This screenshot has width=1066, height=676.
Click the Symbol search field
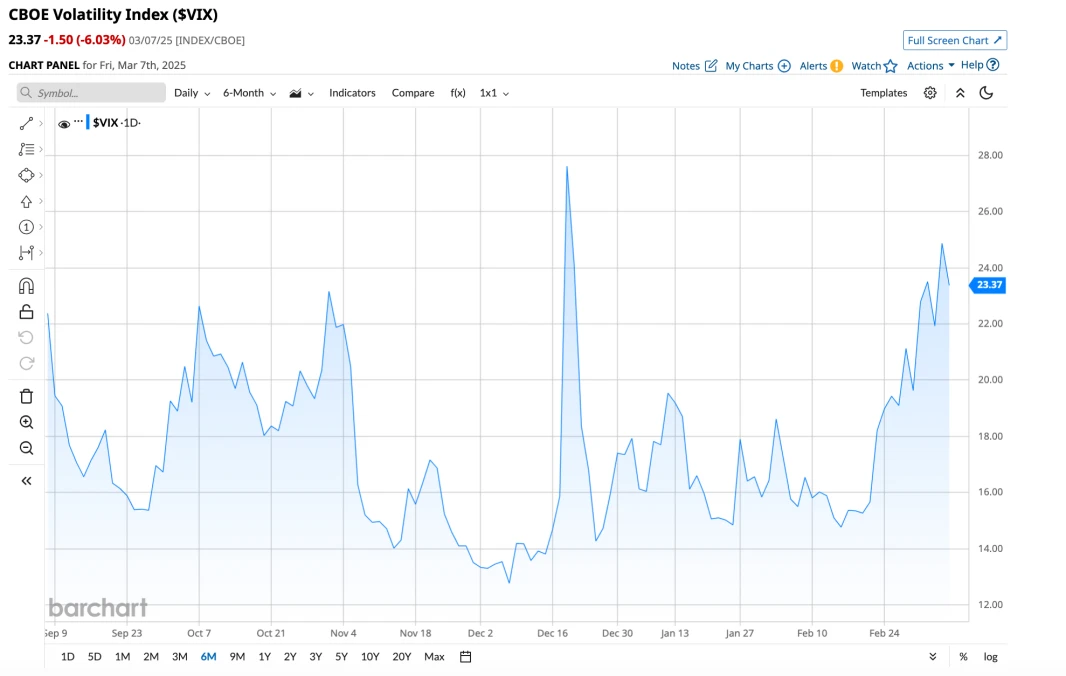tap(91, 93)
